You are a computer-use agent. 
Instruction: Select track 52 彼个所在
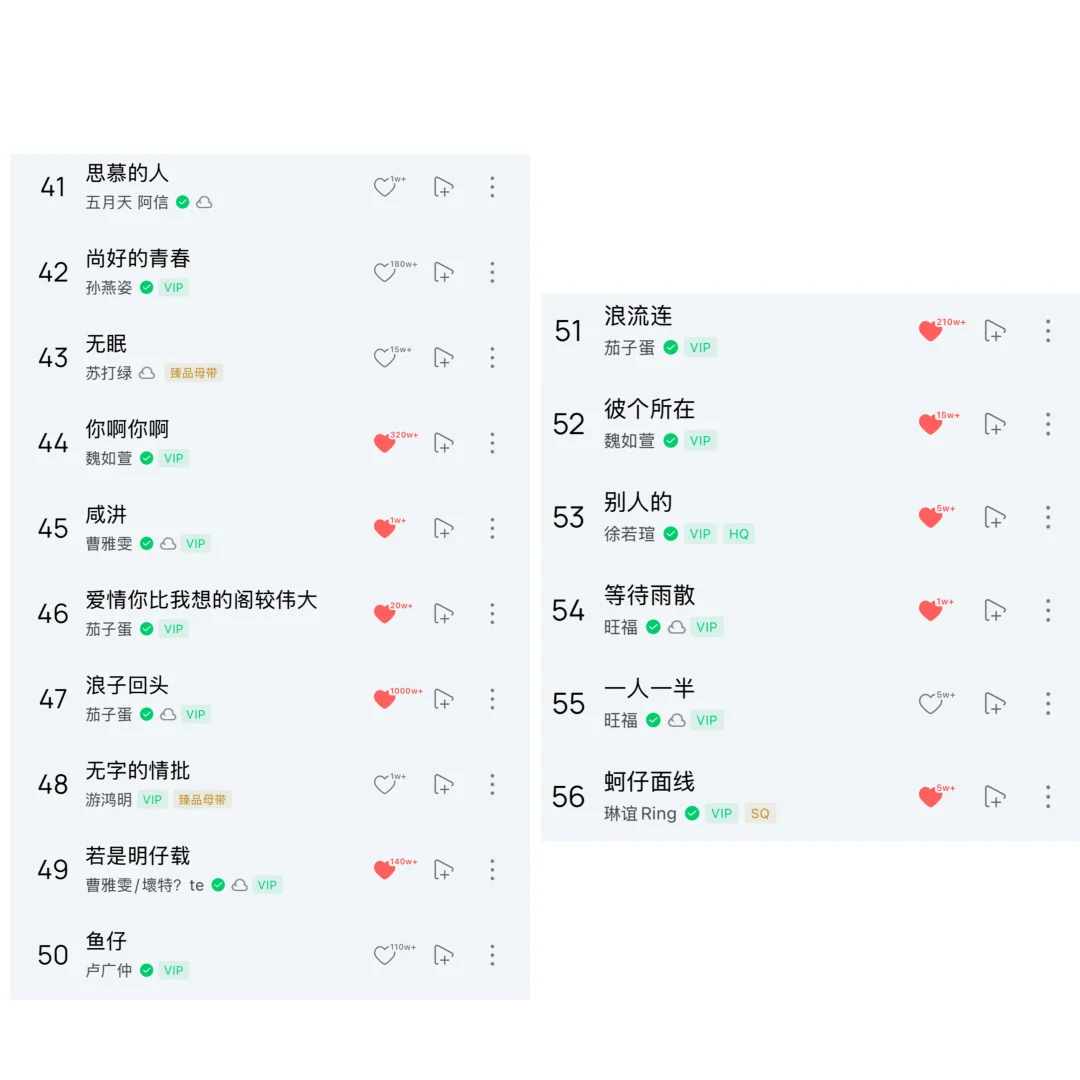click(x=810, y=424)
